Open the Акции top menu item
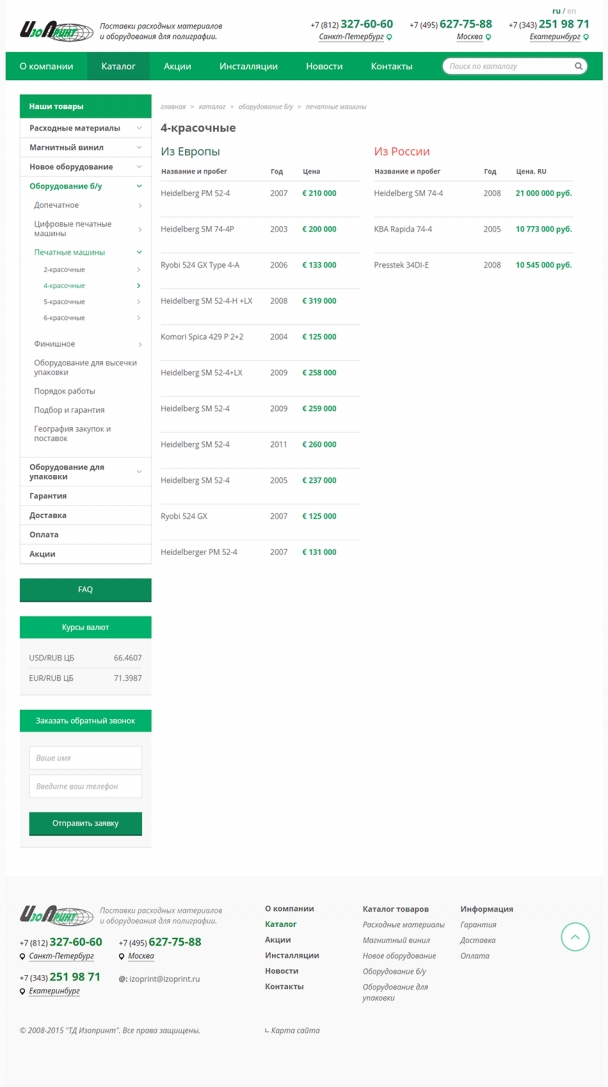608x1087 pixels. click(177, 67)
